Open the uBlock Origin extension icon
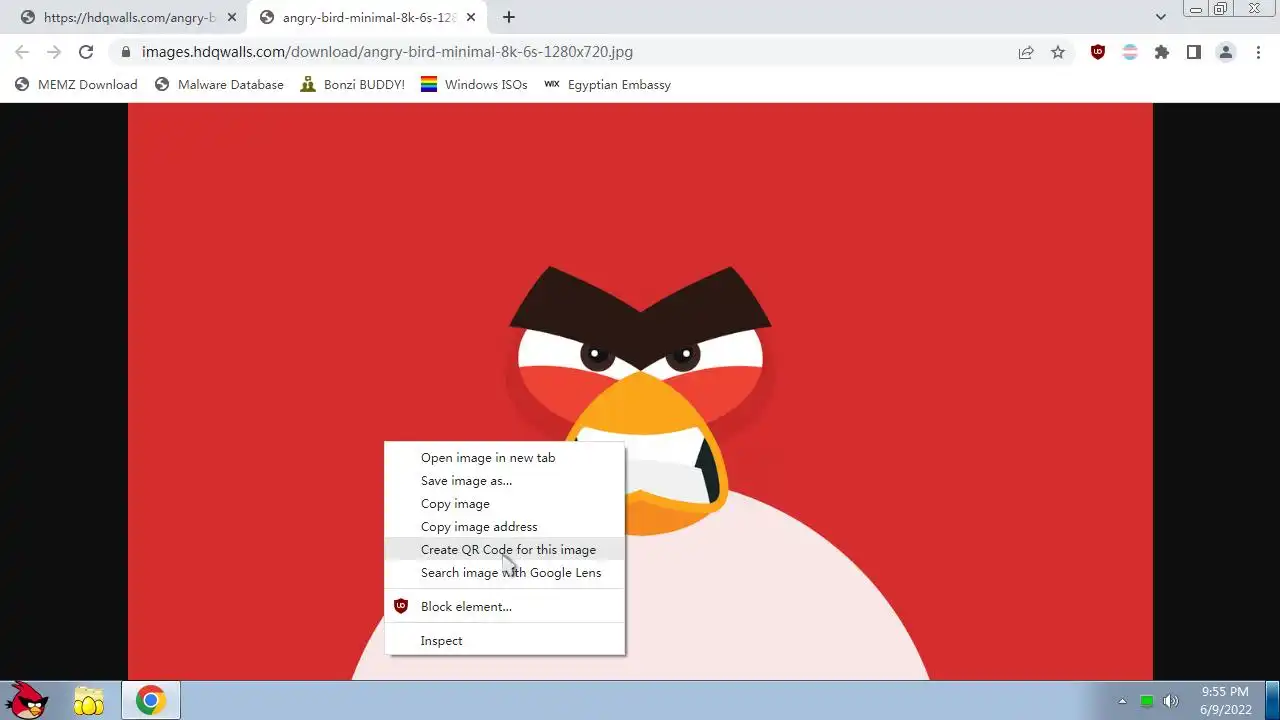The width and height of the screenshot is (1280, 720). coord(1098,52)
